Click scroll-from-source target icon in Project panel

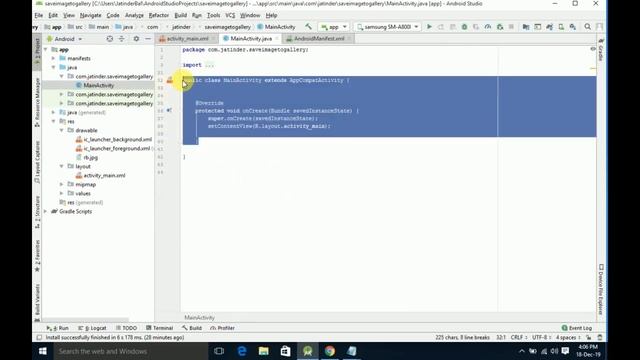110,39
